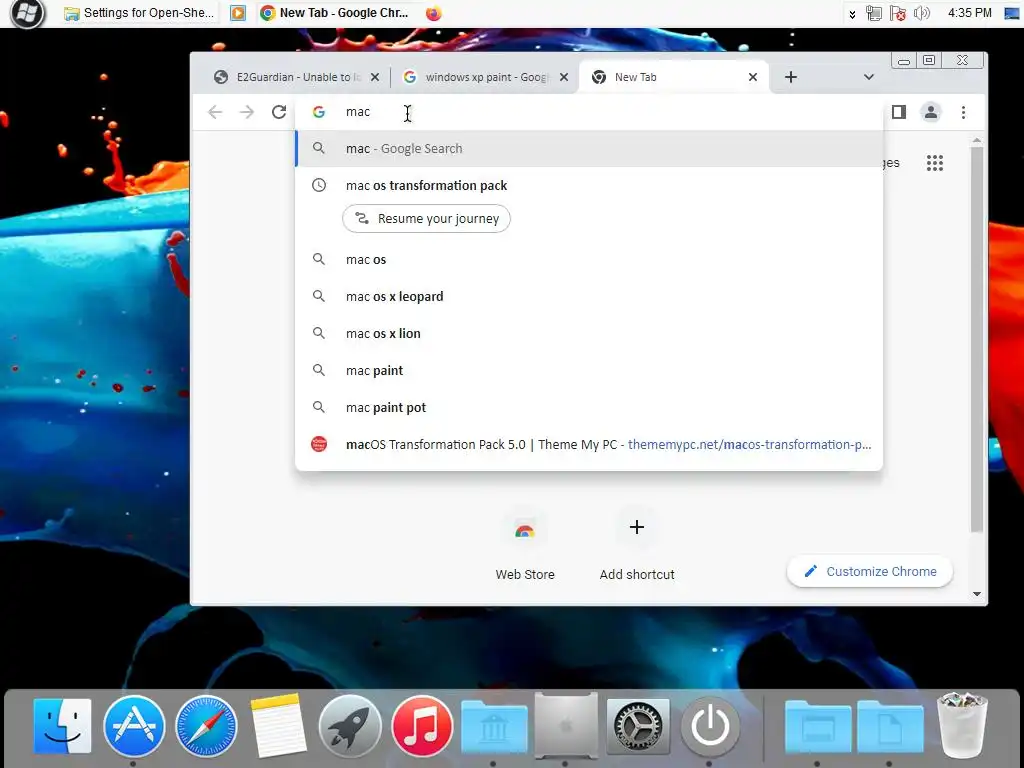Click the Firefox icon in taskbar

[x=434, y=13]
